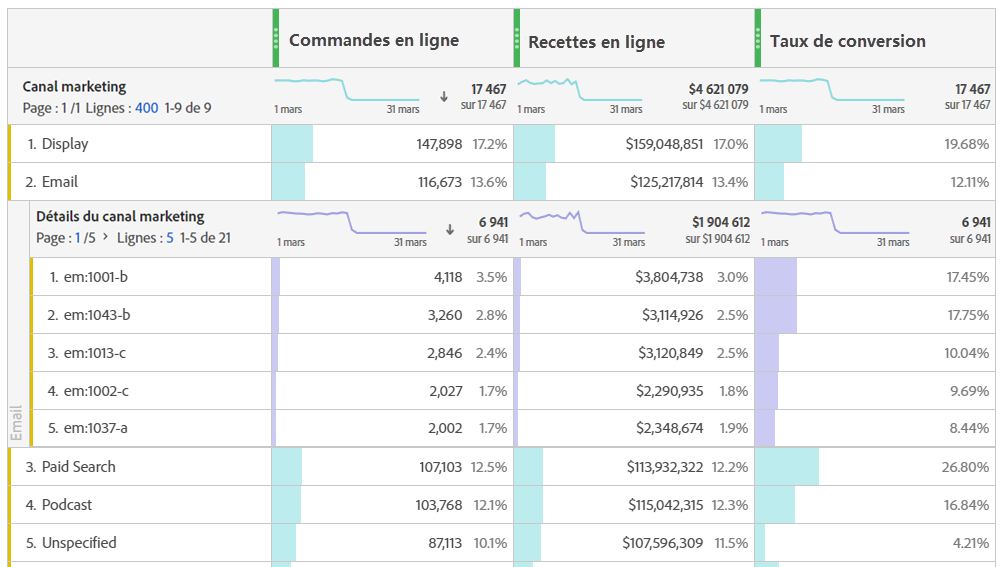The image size is (1003, 567).
Task: Click the Taux de conversion green drag handle
Action: point(758,38)
